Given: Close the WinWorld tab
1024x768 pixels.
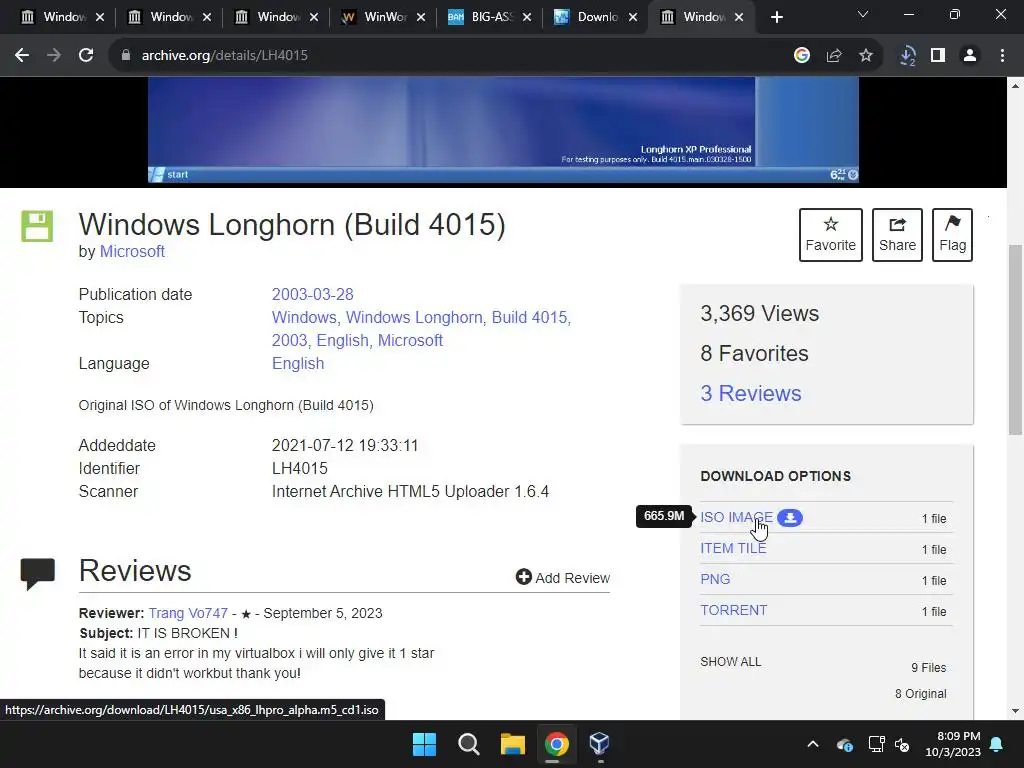Looking at the screenshot, I should 421,17.
